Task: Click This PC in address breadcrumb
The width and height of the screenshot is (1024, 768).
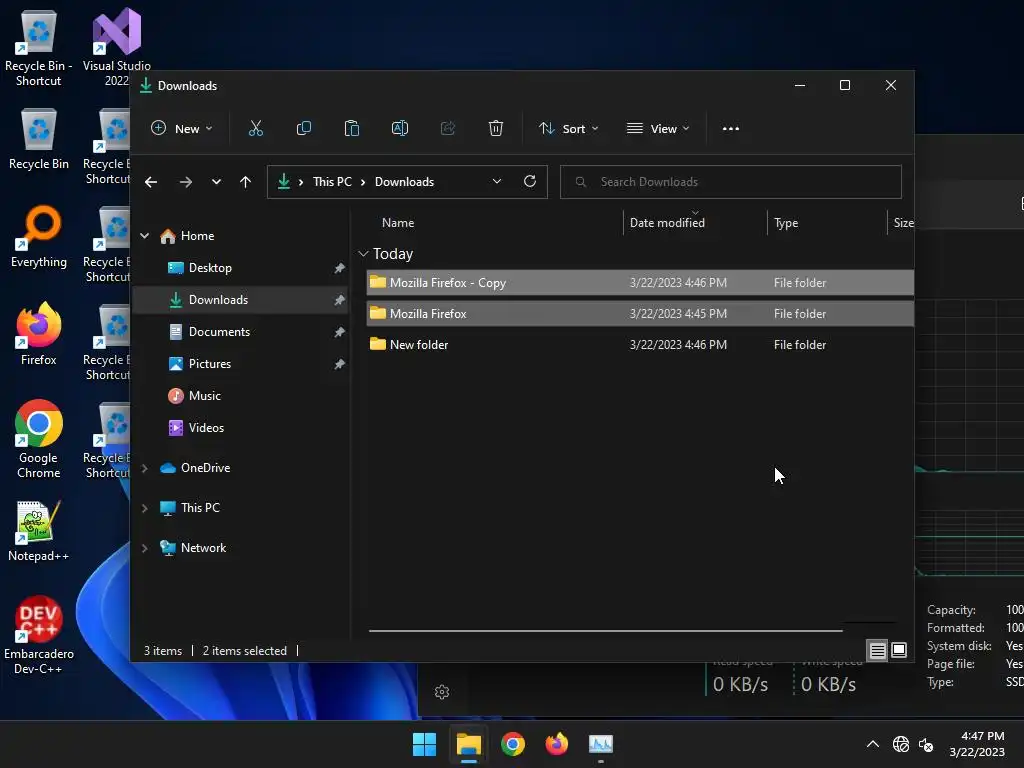Action: (332, 182)
